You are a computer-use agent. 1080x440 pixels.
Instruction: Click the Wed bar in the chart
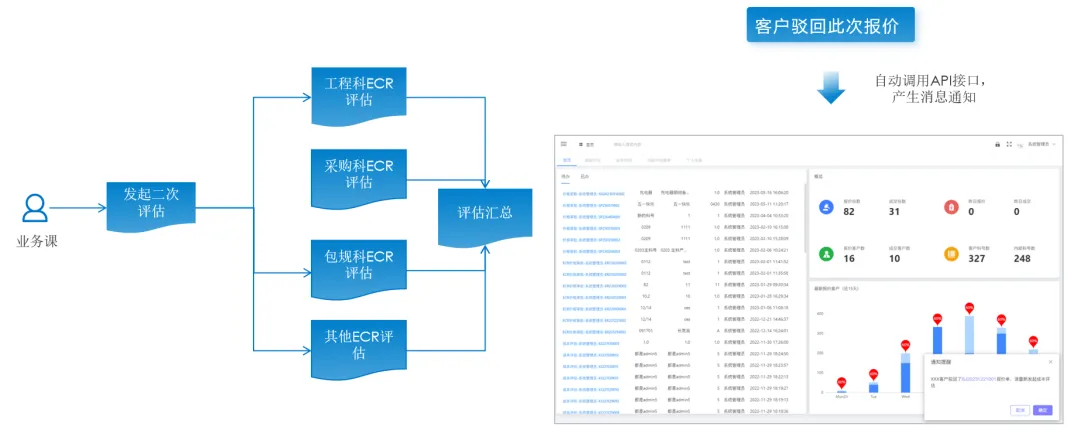tap(905, 373)
